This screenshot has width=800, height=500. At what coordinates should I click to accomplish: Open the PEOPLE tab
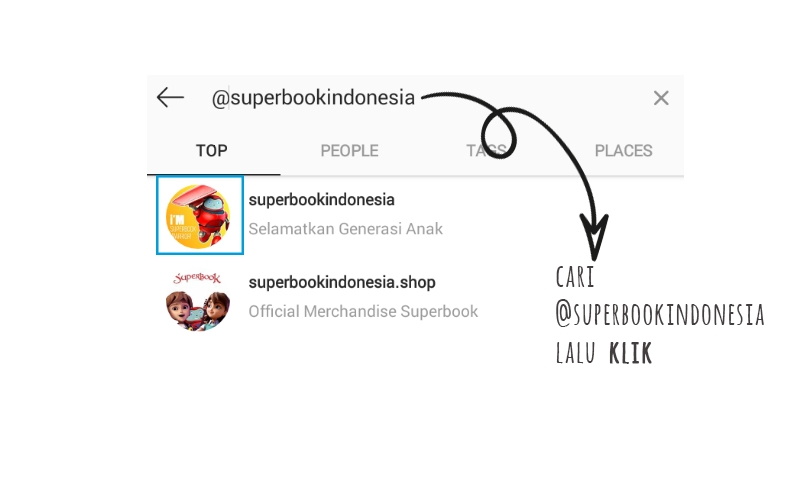[x=349, y=151]
